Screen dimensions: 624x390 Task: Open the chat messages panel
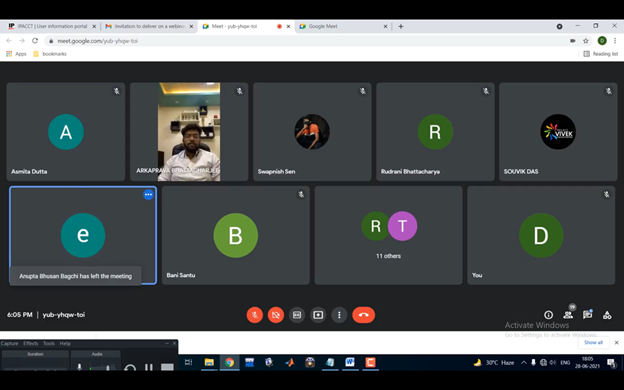(x=587, y=315)
